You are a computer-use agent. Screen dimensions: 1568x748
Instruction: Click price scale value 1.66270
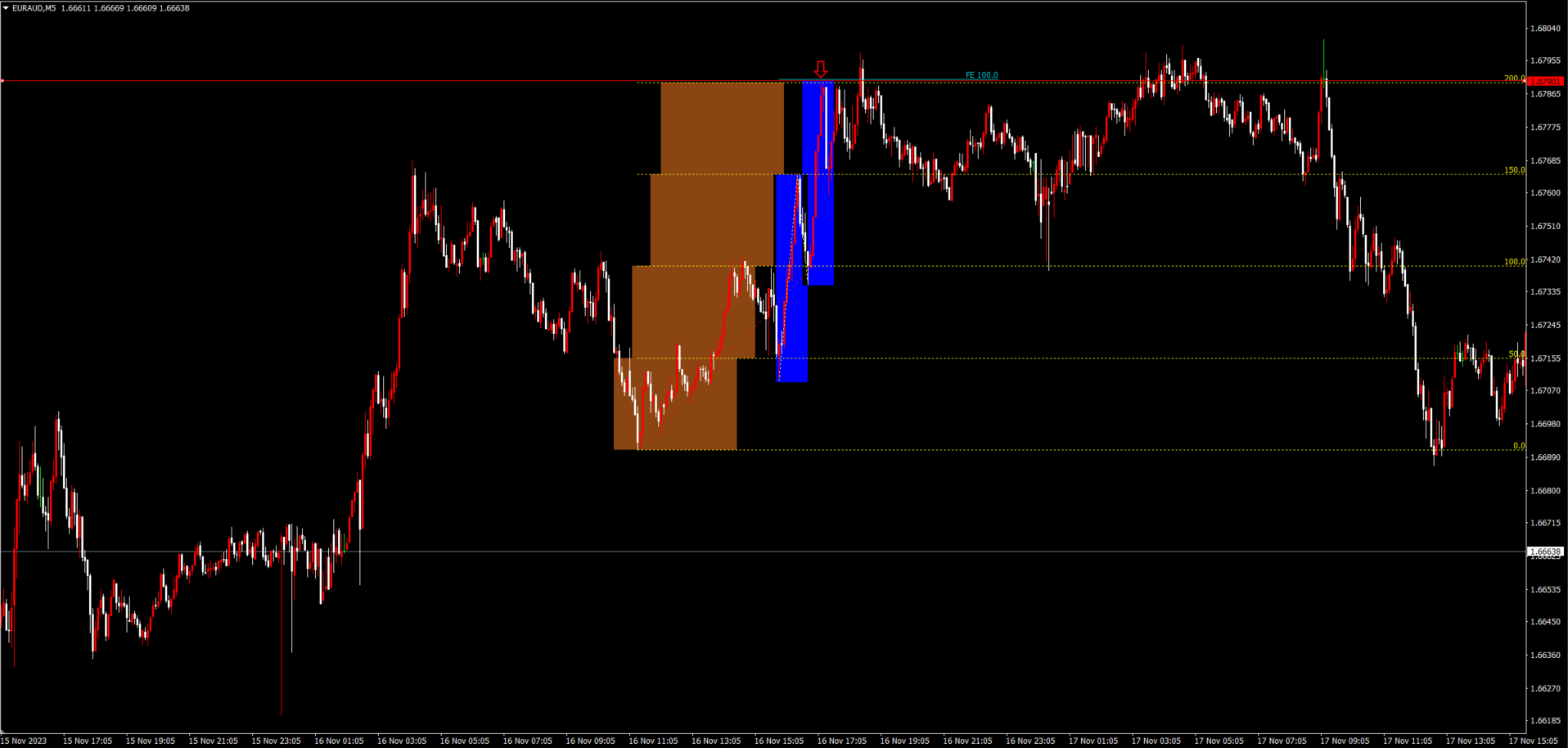[1545, 688]
